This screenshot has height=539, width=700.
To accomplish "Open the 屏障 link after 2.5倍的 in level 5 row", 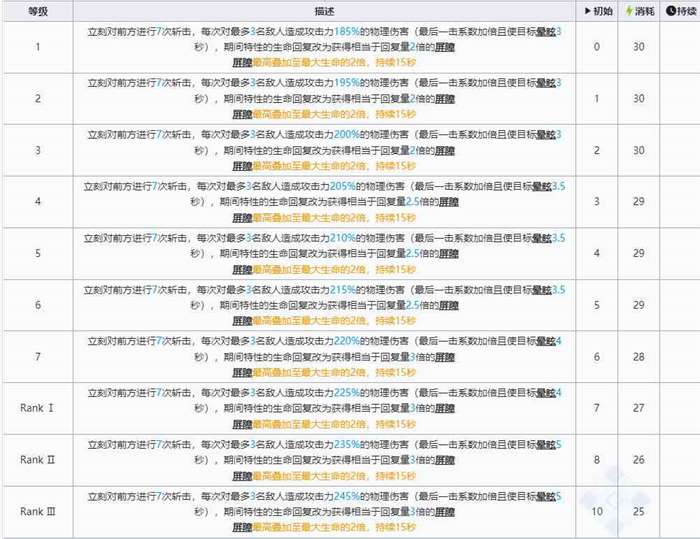I will [x=449, y=254].
